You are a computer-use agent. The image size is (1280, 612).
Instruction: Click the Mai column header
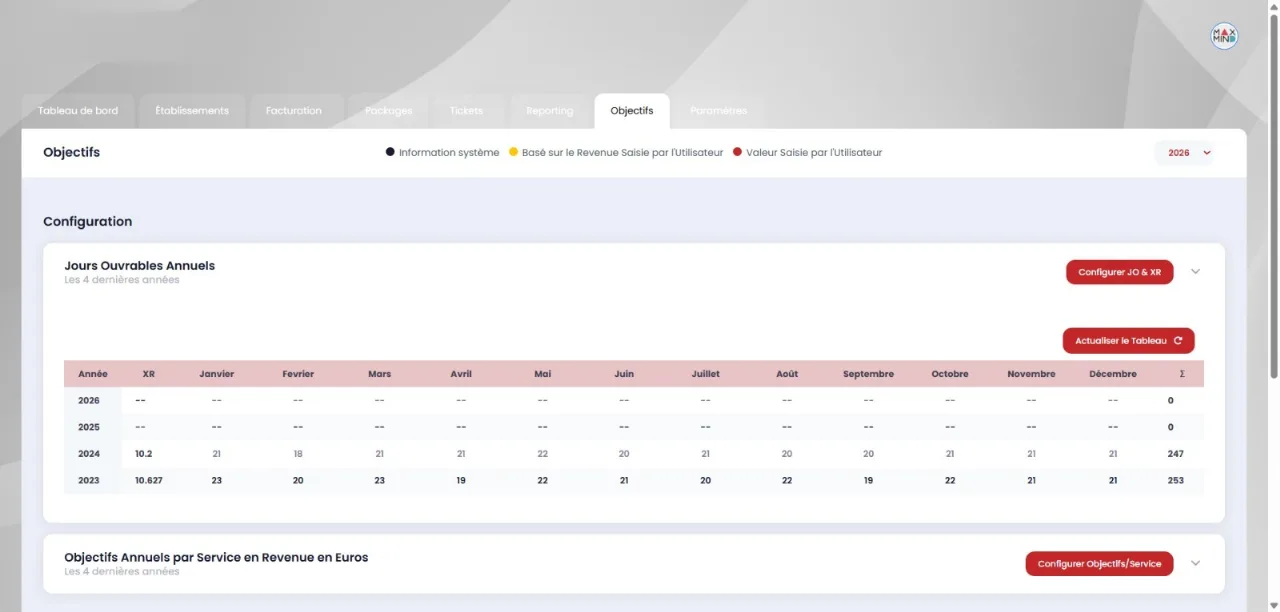(542, 374)
